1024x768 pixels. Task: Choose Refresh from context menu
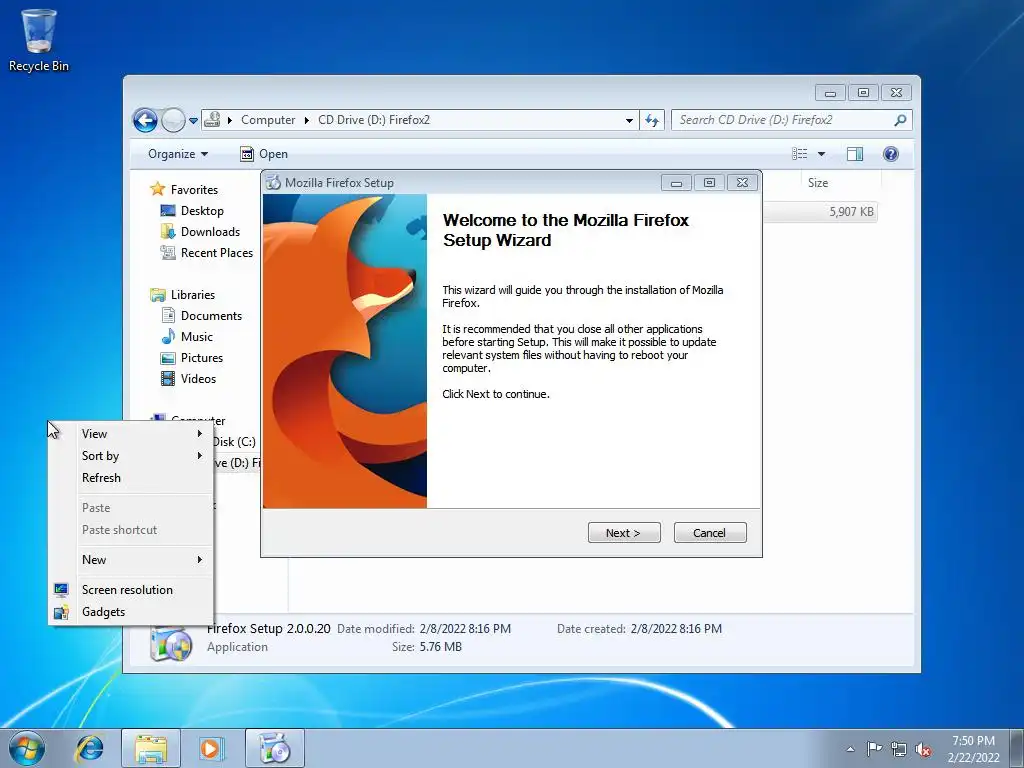point(131,478)
